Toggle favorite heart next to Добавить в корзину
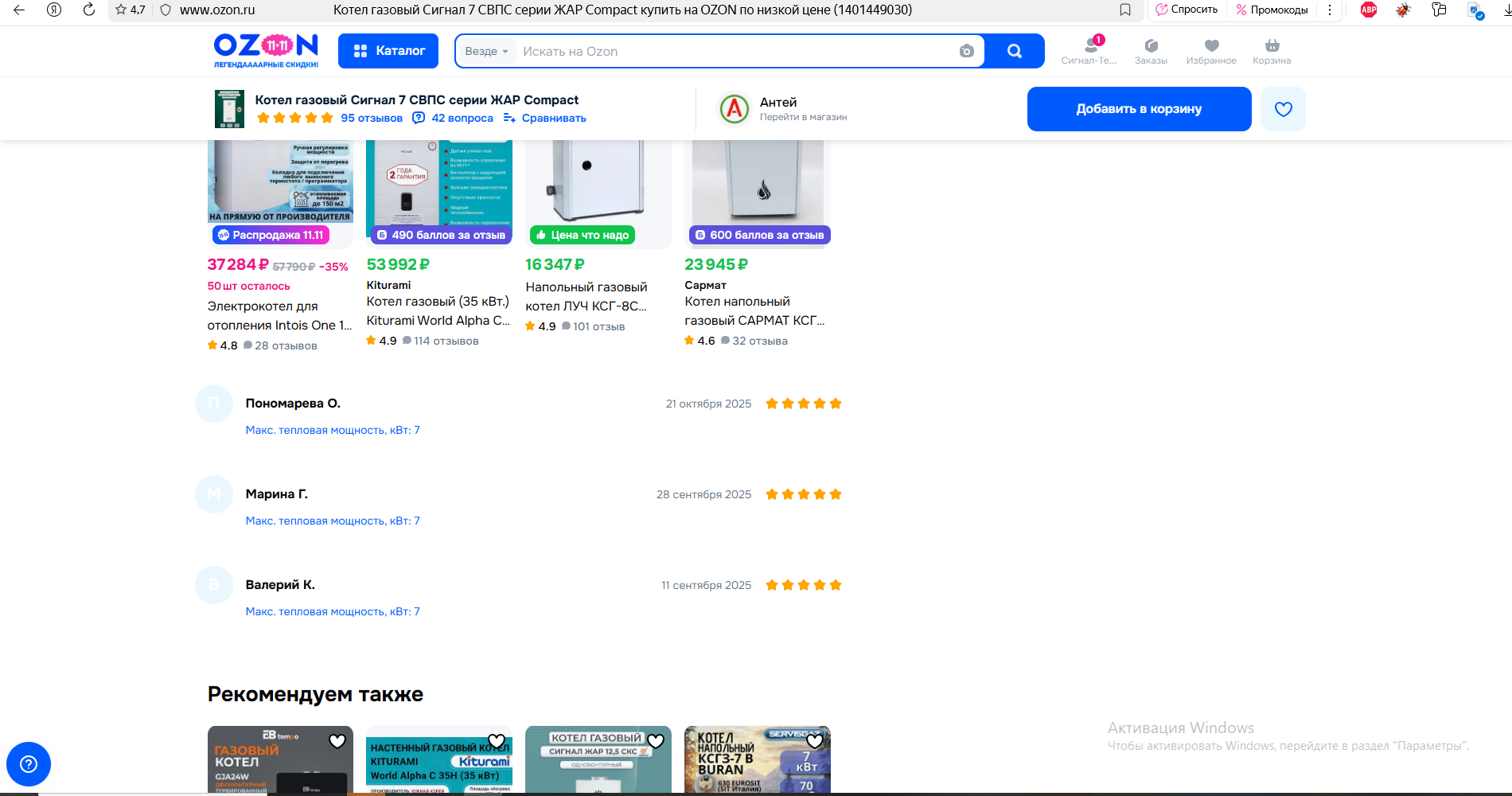This screenshot has width=1512, height=796. (1283, 109)
